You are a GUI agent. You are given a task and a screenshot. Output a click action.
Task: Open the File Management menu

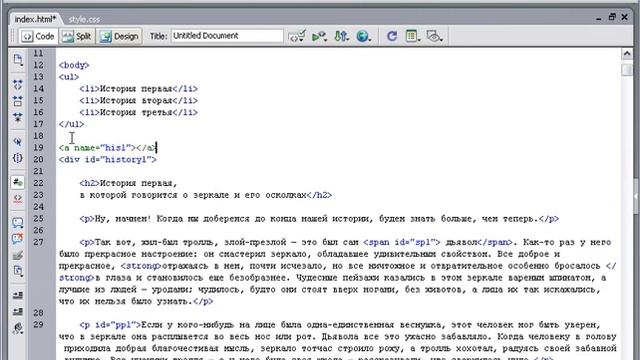342,37
